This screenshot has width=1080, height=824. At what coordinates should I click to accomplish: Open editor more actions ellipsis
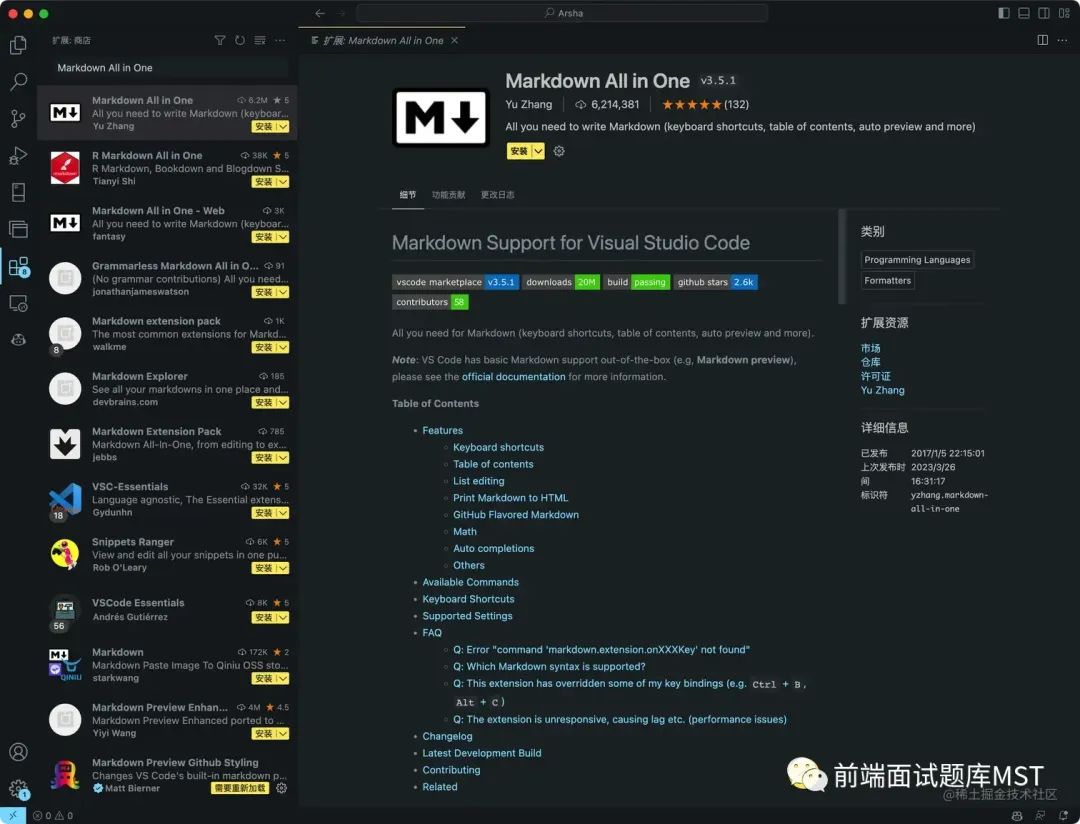(1062, 41)
